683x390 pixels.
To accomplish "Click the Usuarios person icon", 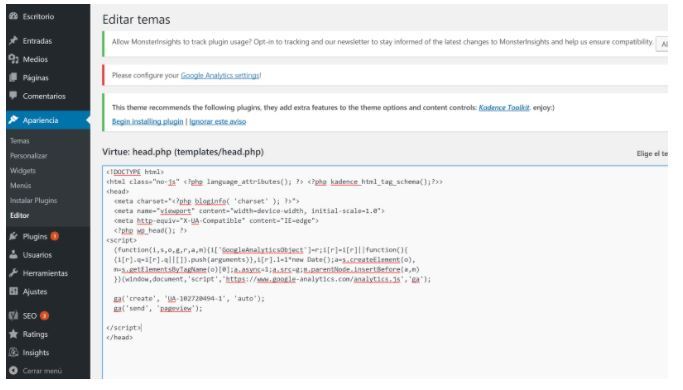I will point(13,254).
